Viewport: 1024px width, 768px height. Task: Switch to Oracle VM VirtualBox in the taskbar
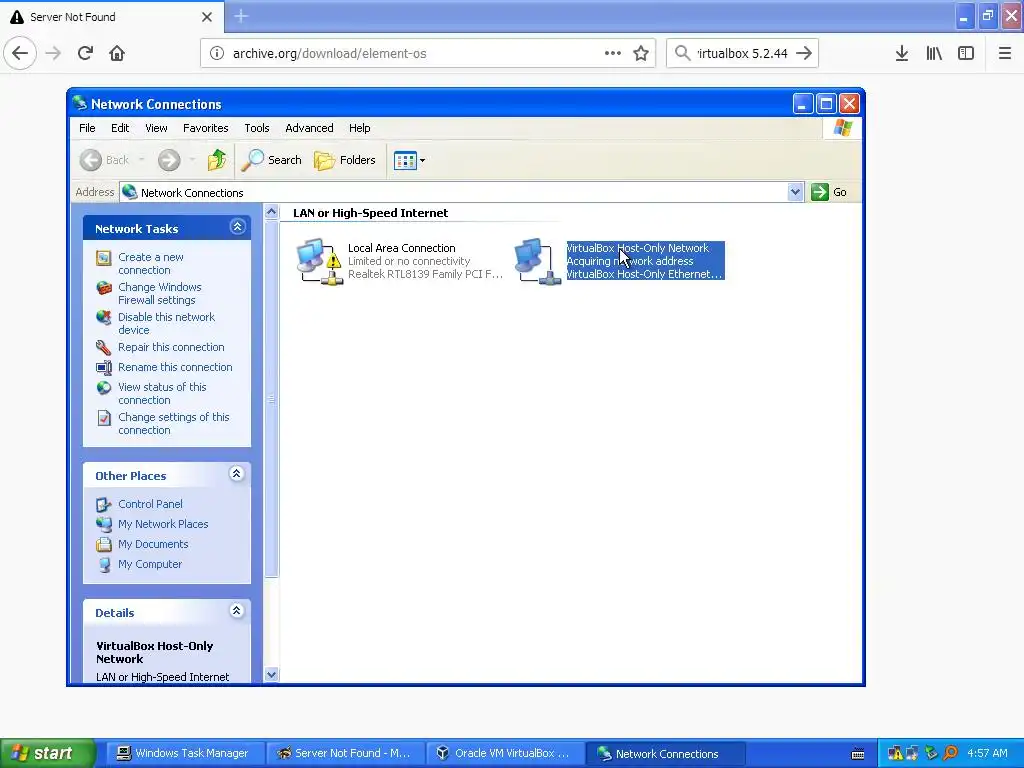(504, 754)
